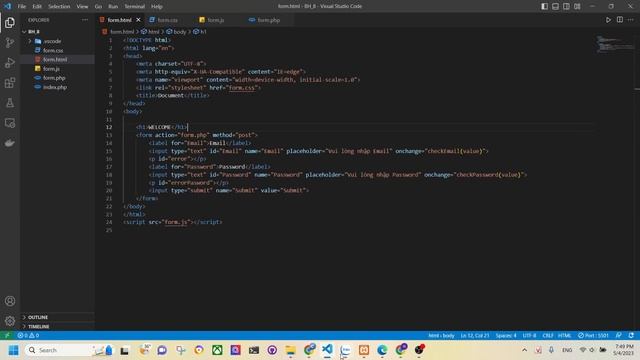Viewport: 640px width, 360px height.
Task: Open the View menu
Action: click(82, 6)
